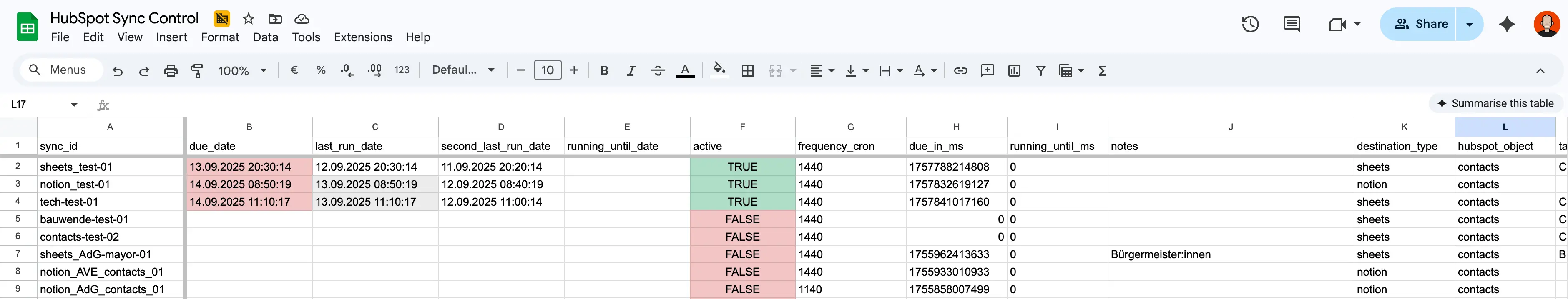This screenshot has height=299, width=1568.
Task: Open the Google account avatar
Action: (1547, 24)
